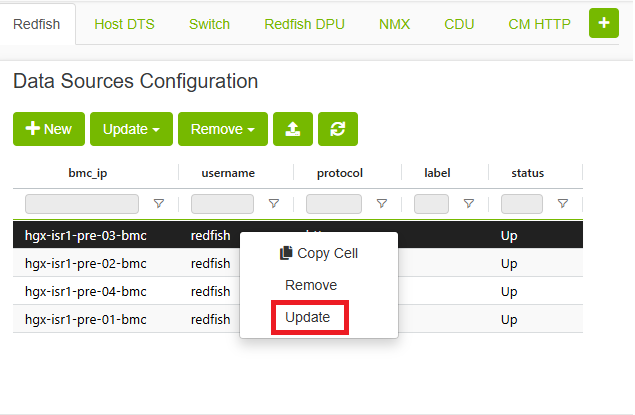Select Update in the context menu
635x415 pixels.
pyautogui.click(x=309, y=317)
